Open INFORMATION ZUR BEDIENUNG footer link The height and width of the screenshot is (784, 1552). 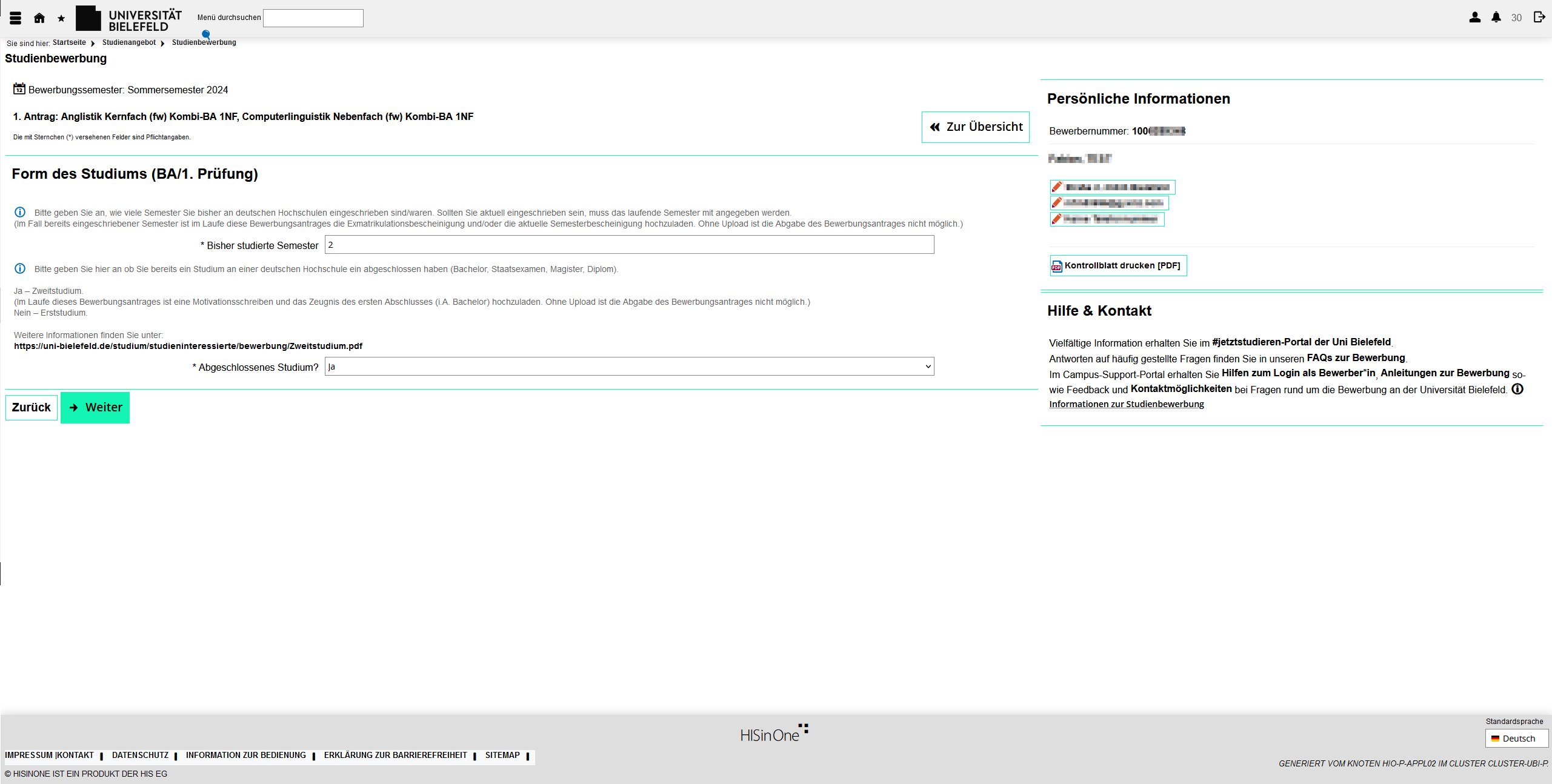coord(246,756)
